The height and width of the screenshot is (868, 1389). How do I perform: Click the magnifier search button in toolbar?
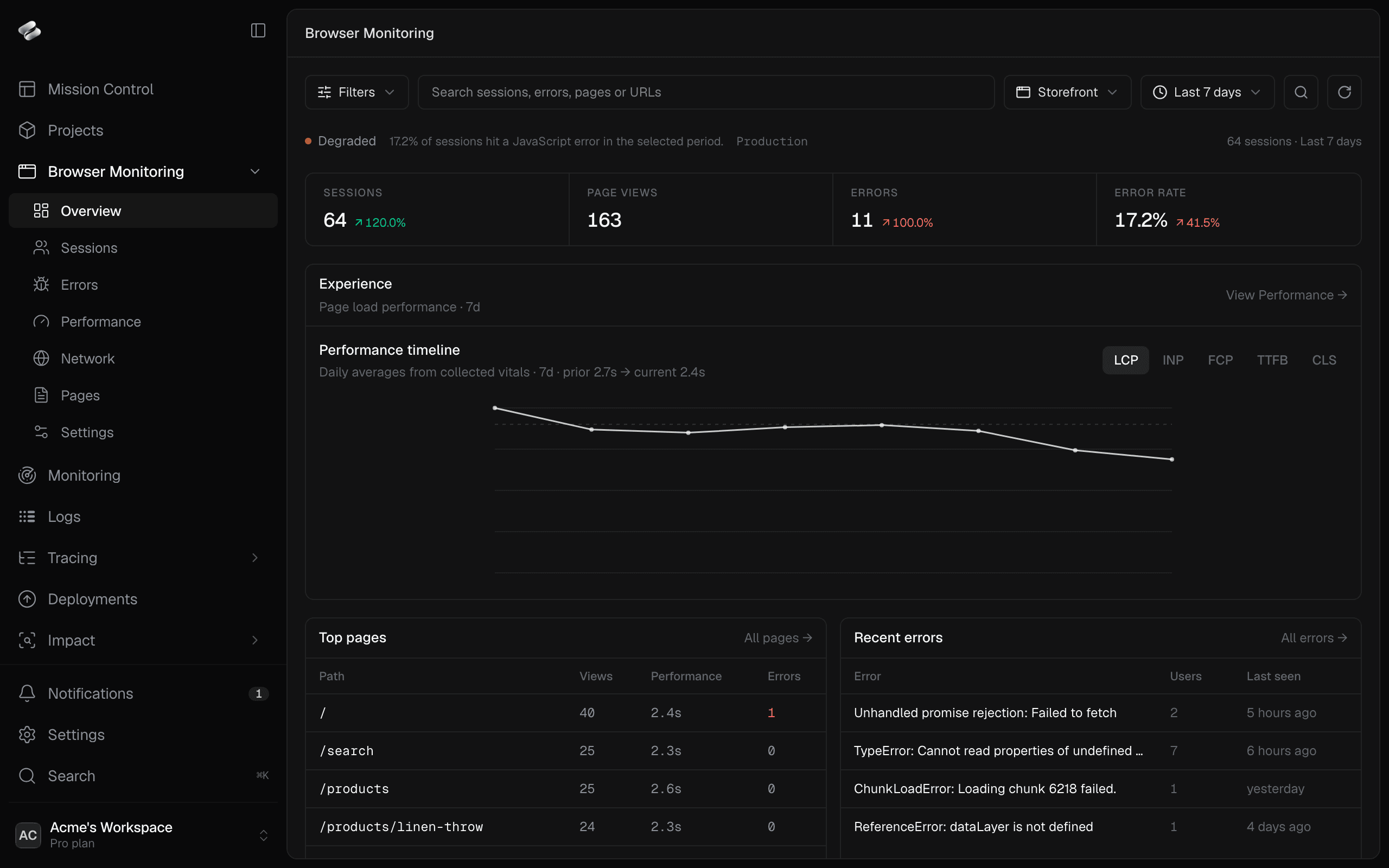1301,92
